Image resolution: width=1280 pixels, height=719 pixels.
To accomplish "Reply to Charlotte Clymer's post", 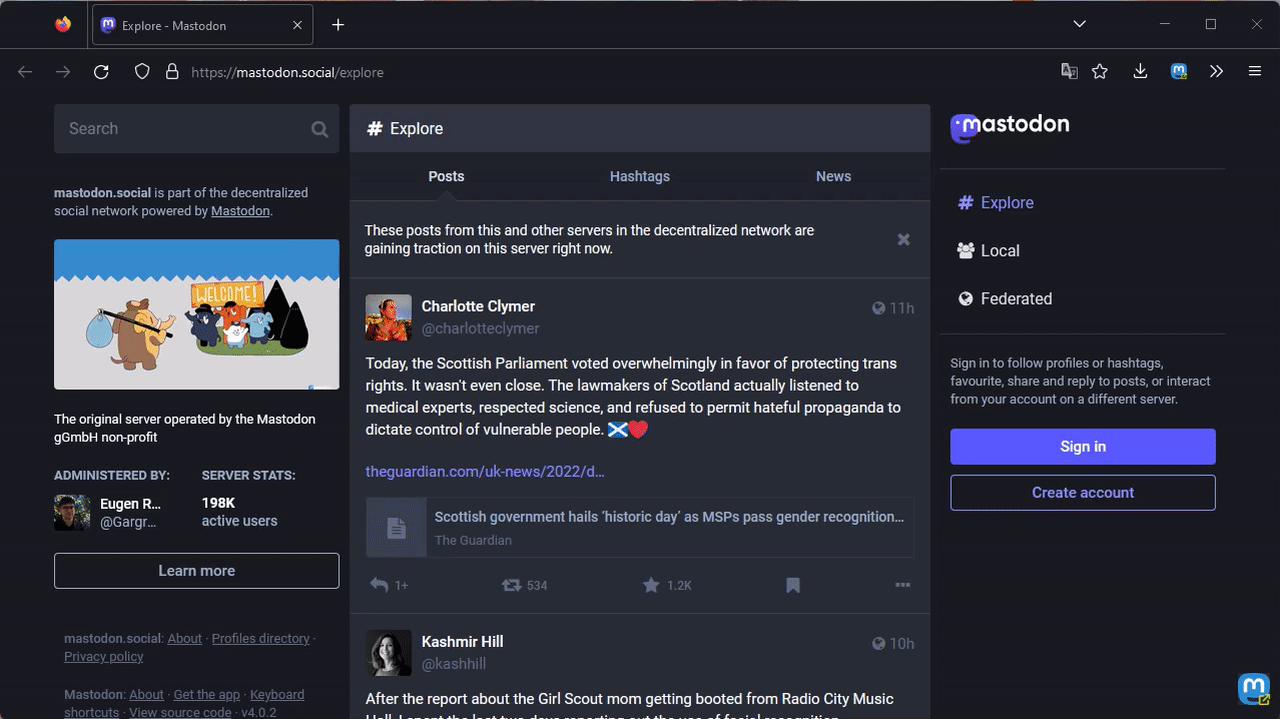I will (x=379, y=585).
